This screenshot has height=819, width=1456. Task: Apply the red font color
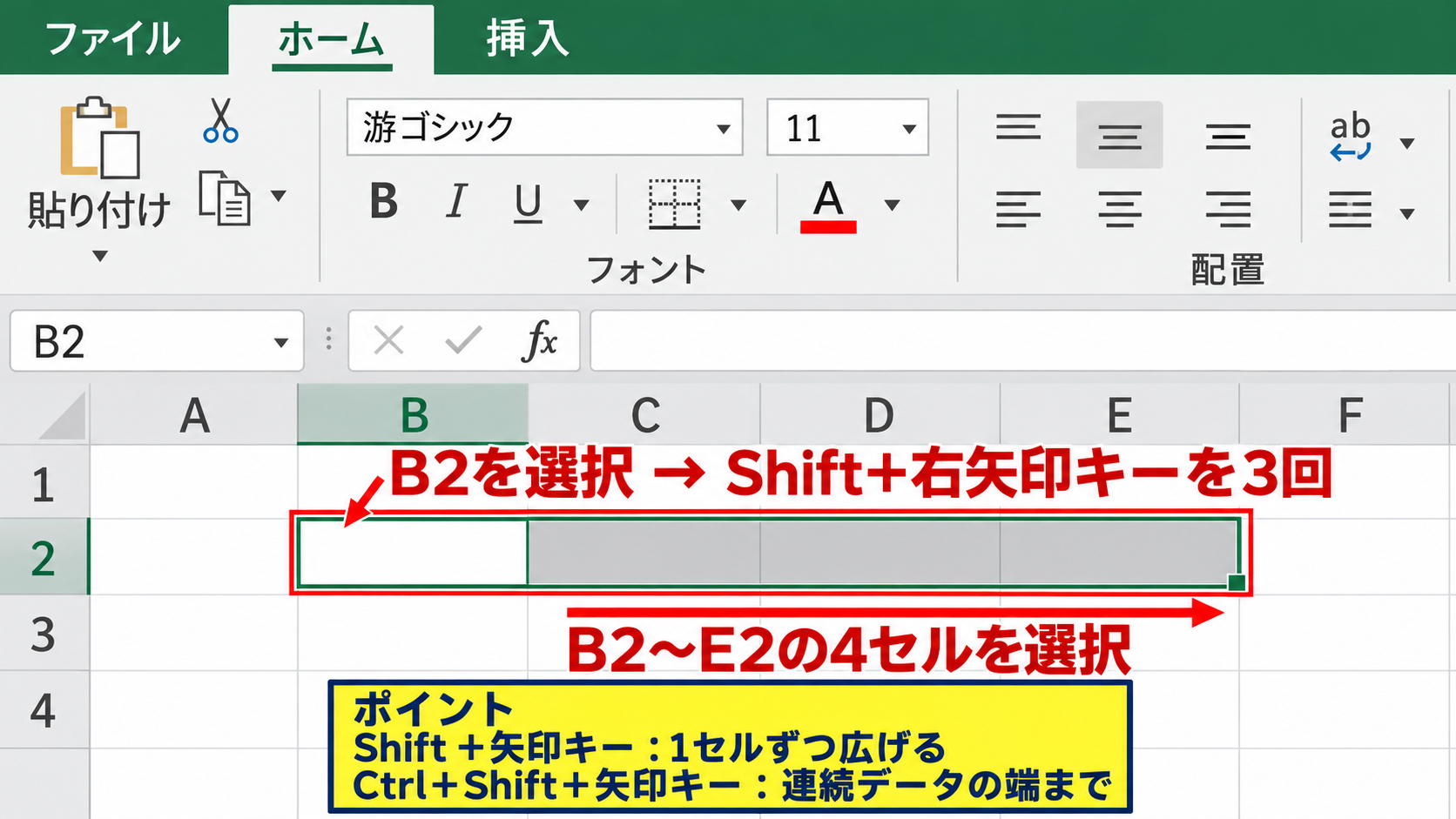(828, 206)
